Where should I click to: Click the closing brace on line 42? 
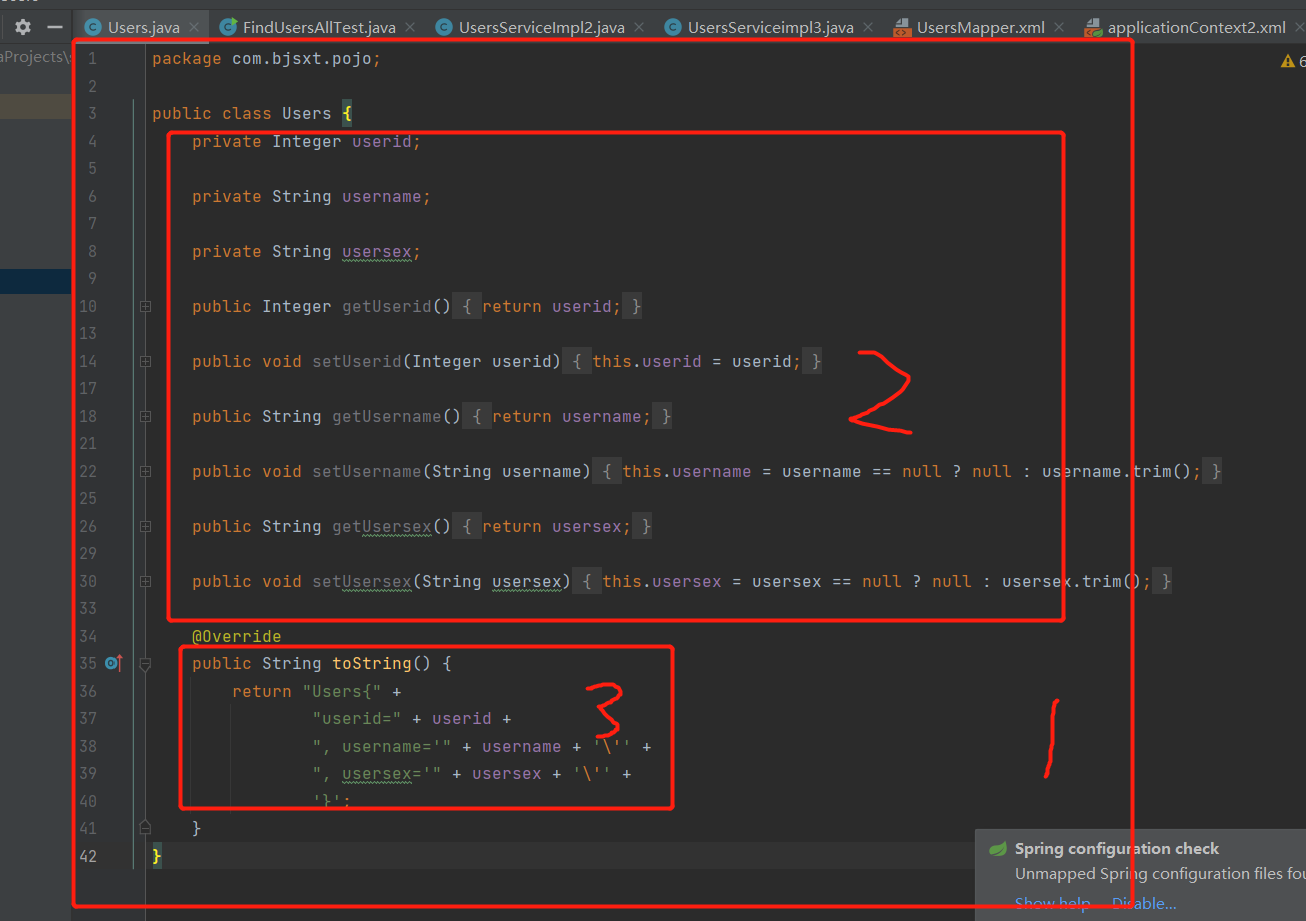156,856
